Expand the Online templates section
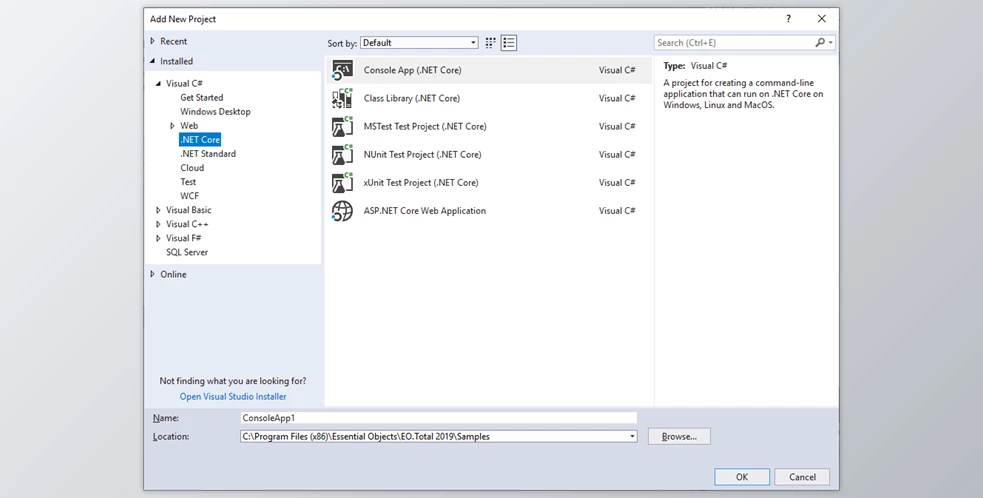This screenshot has height=498, width=983. click(153, 274)
